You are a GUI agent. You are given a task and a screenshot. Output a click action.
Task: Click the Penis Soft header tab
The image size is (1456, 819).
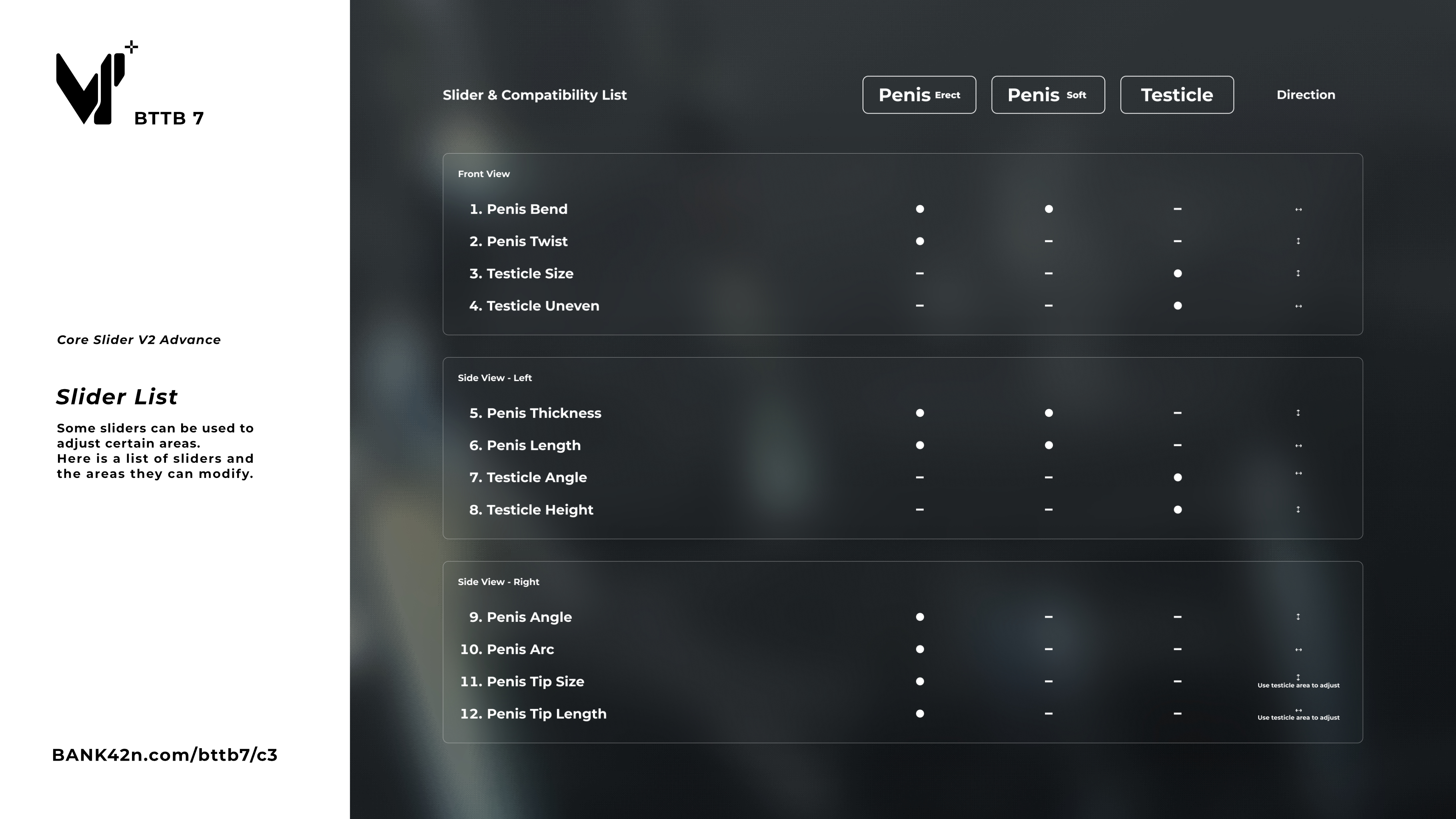click(x=1048, y=95)
